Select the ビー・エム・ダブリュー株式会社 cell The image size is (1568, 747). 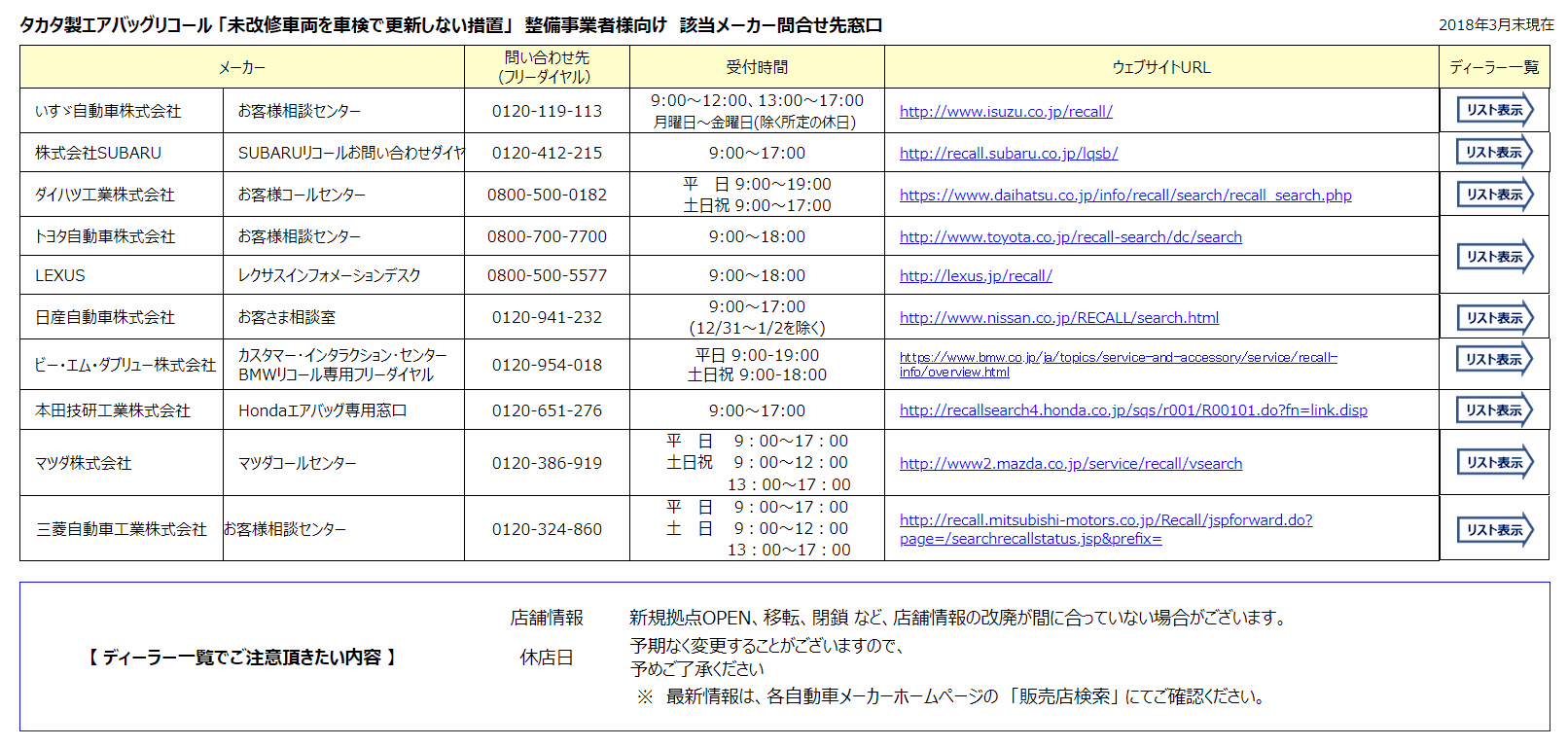[x=122, y=365]
